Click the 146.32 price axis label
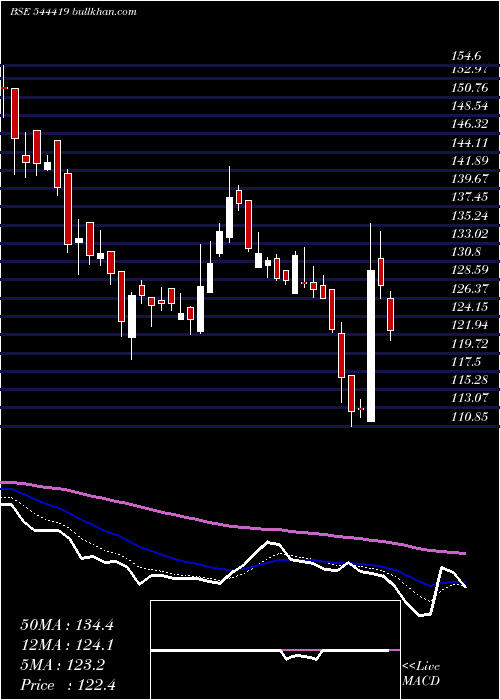500x700 pixels. click(x=470, y=124)
